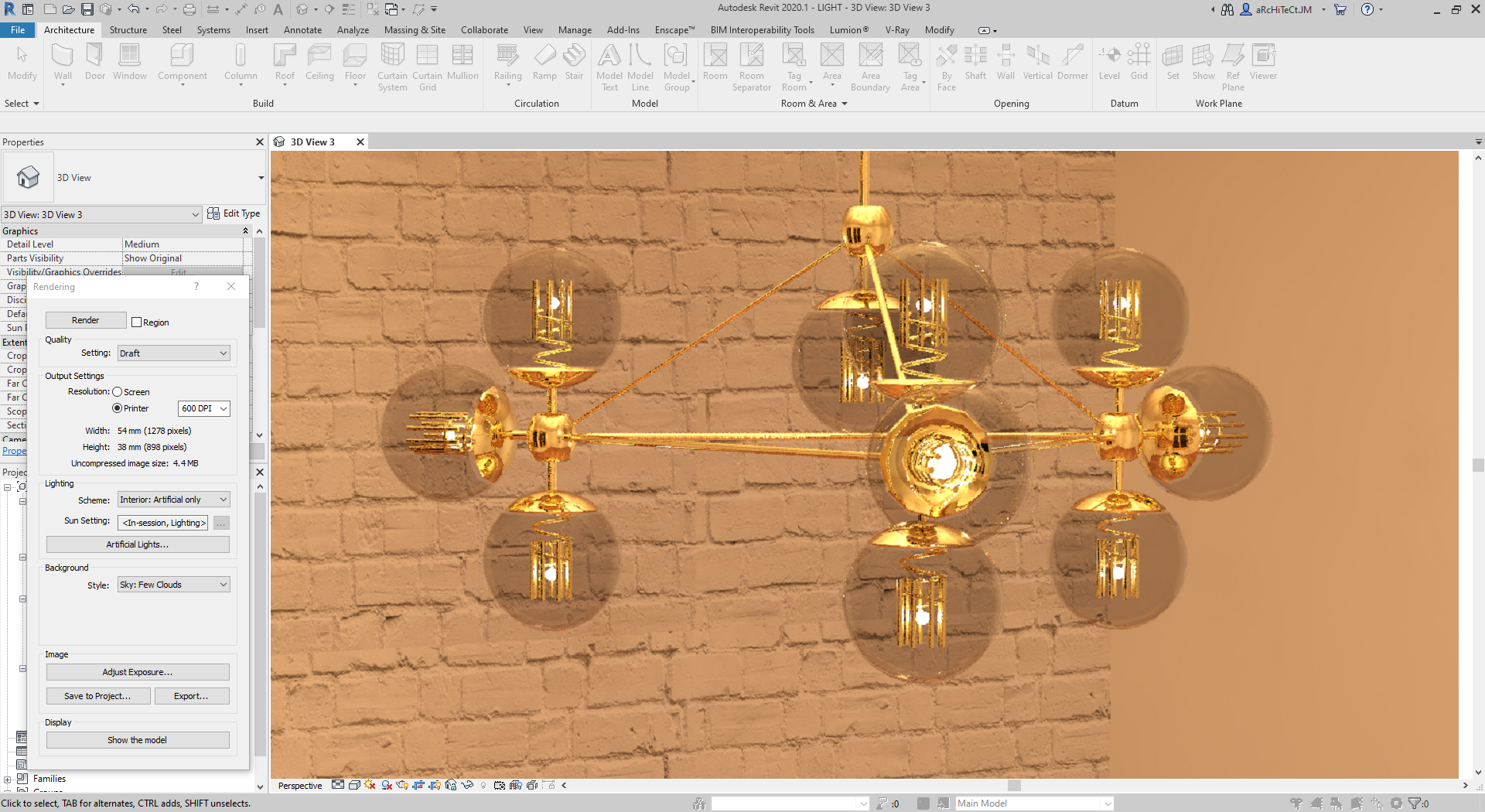Enable the Region checkbox in Rendering dialog

pyautogui.click(x=137, y=322)
